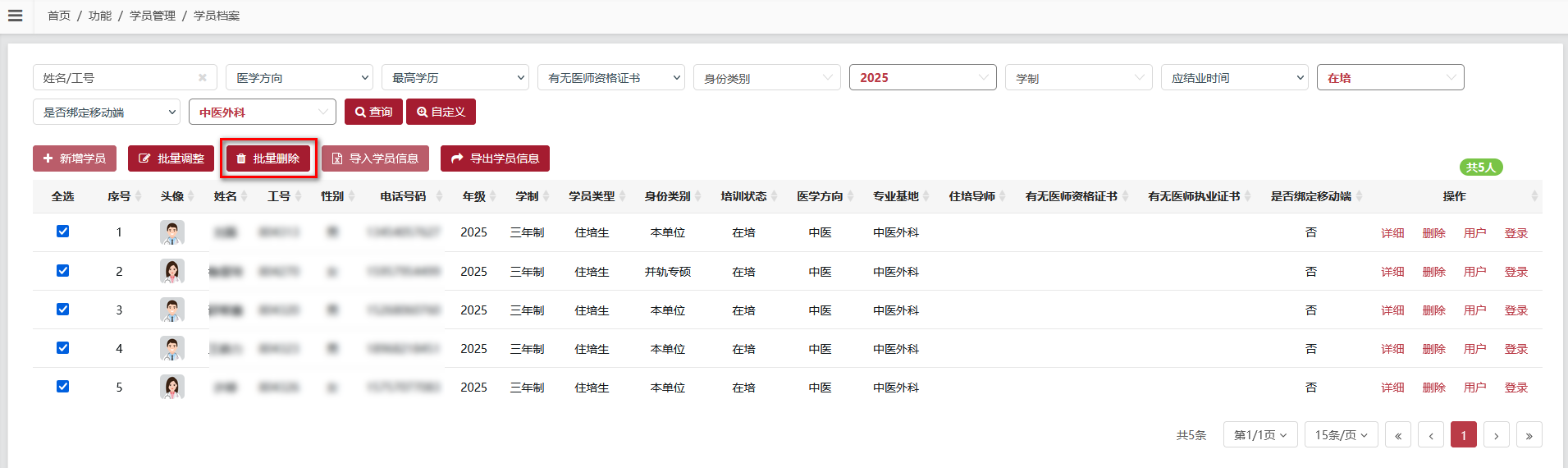Open 是否绑定移动端 dropdown

pyautogui.click(x=107, y=112)
